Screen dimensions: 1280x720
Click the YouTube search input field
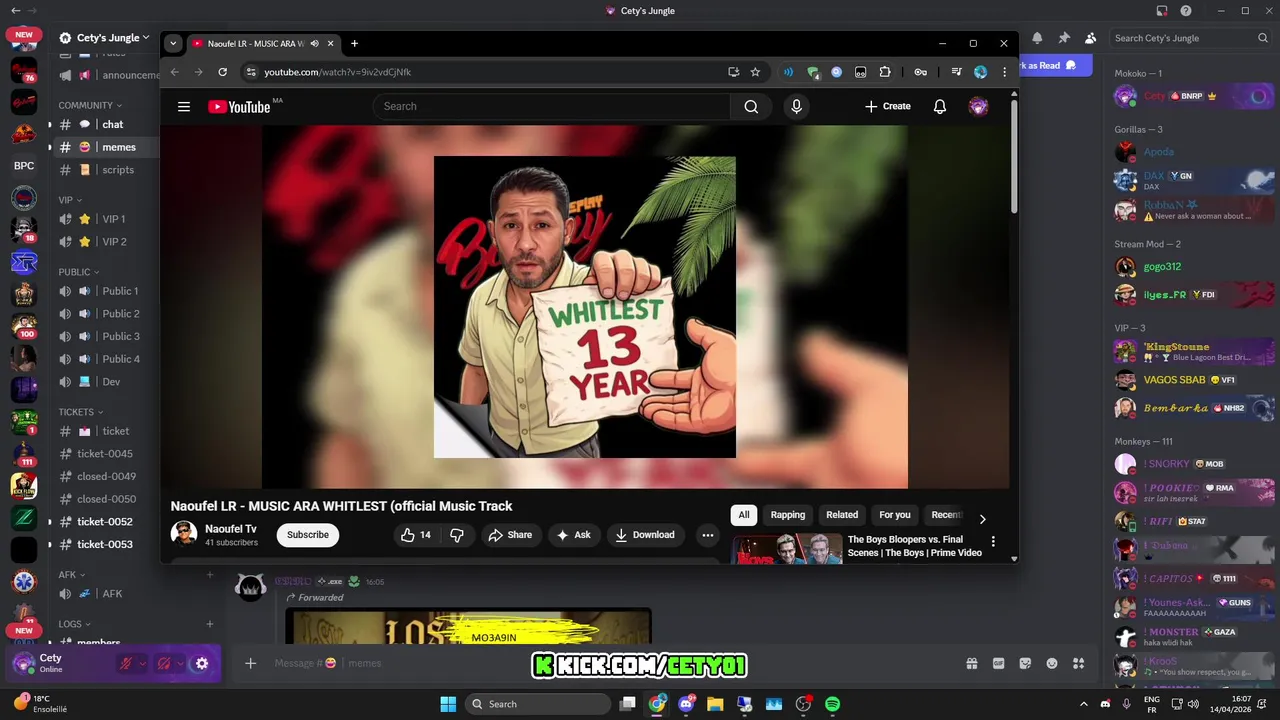(552, 106)
